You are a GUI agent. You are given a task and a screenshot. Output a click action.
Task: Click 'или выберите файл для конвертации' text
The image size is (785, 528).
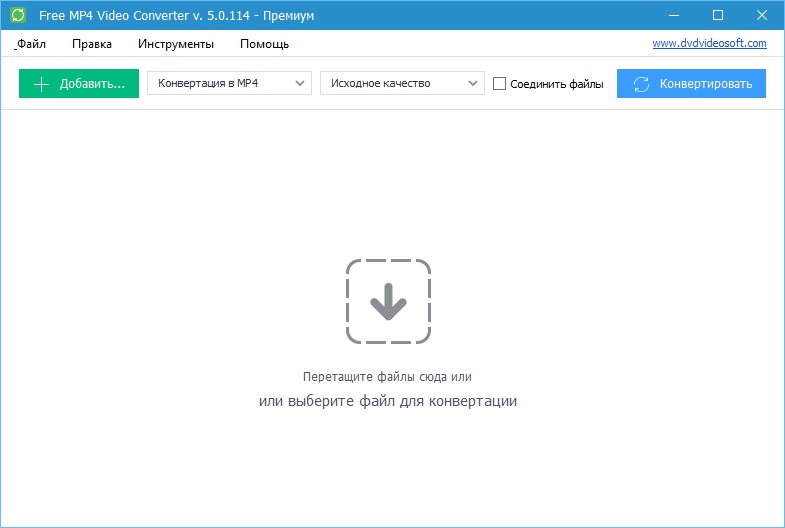tap(388, 401)
